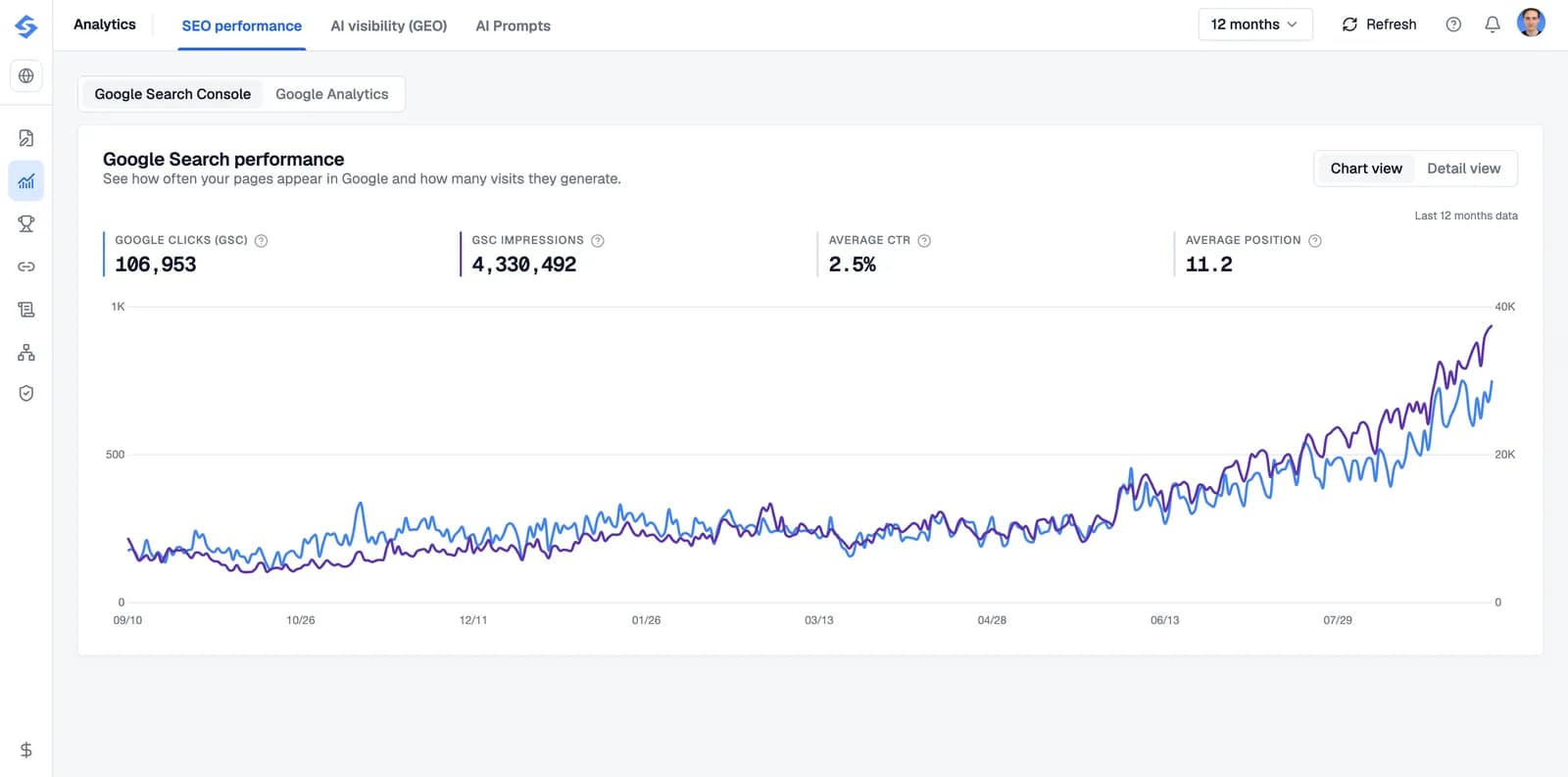Click the 06/13 date axis label
Image resolution: width=1568 pixels, height=777 pixels.
pos(1165,620)
